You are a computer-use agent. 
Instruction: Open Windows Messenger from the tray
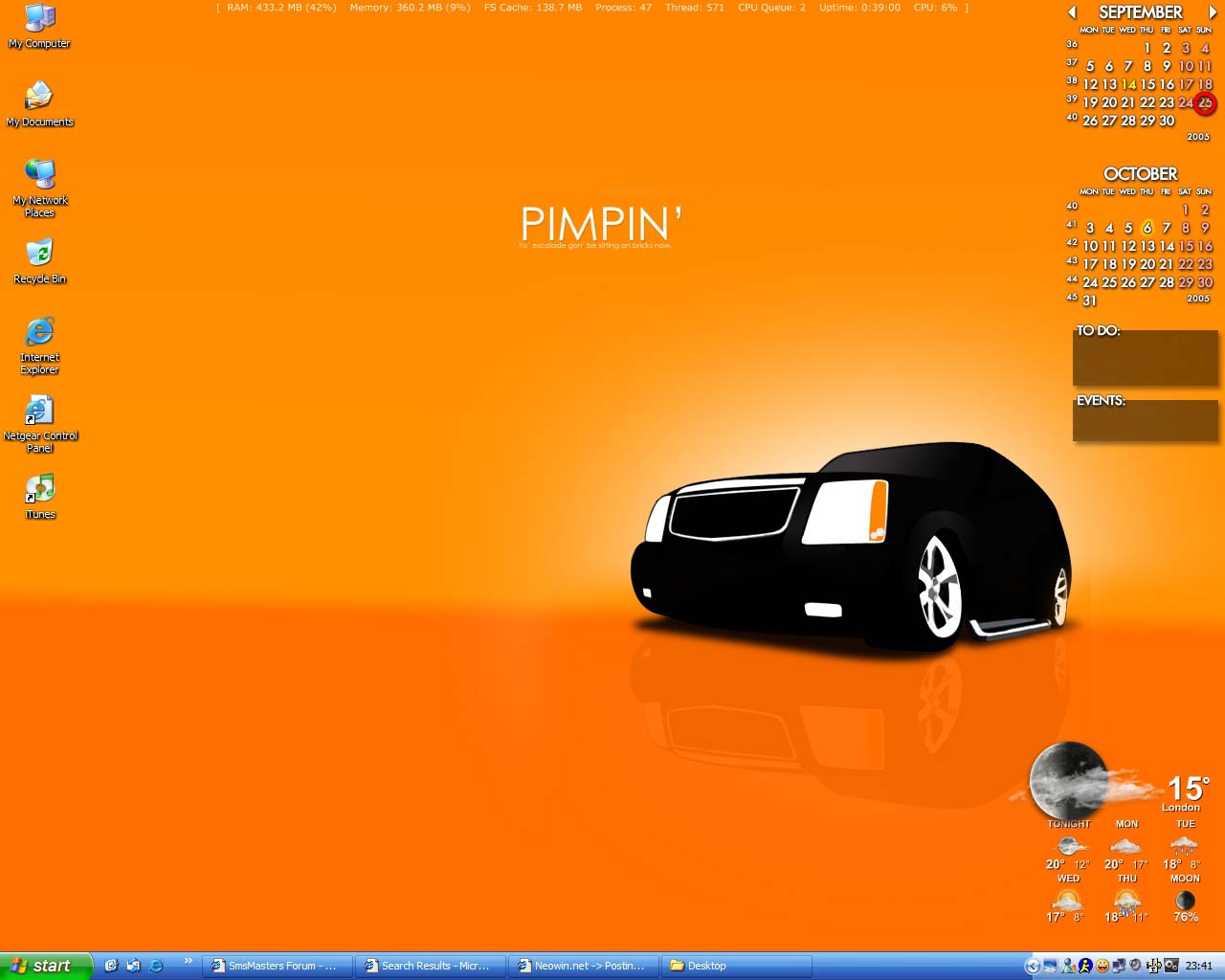(x=1067, y=965)
